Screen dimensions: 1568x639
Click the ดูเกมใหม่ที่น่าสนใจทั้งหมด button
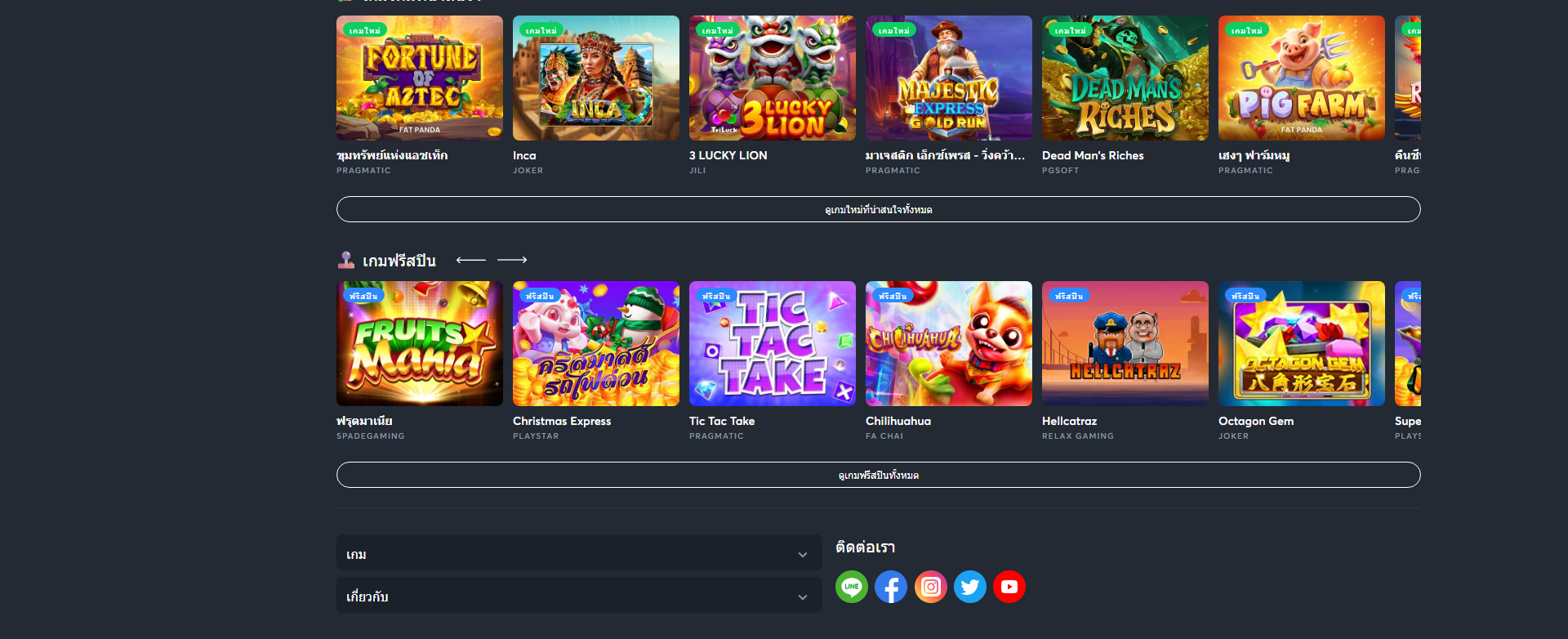(878, 209)
